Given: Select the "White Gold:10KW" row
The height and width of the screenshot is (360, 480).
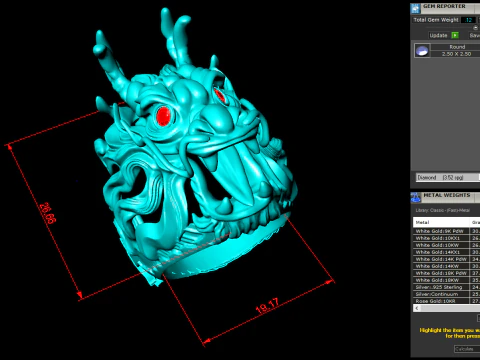Looking at the screenshot, I should coord(447,245).
